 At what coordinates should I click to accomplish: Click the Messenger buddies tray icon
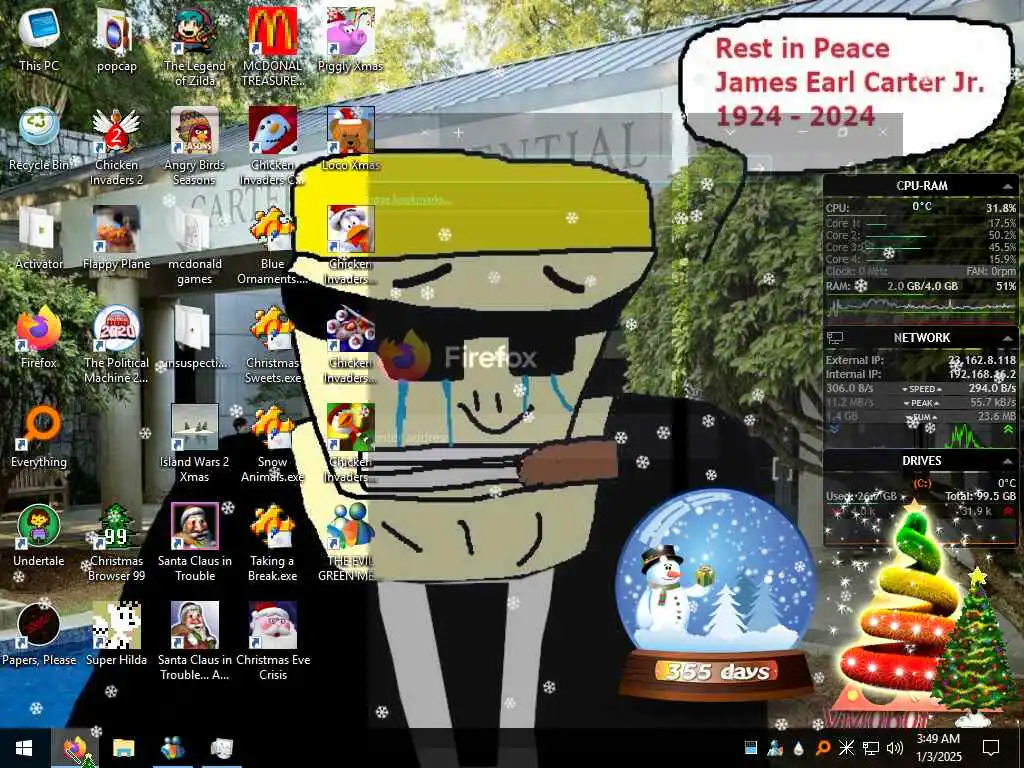[775, 748]
